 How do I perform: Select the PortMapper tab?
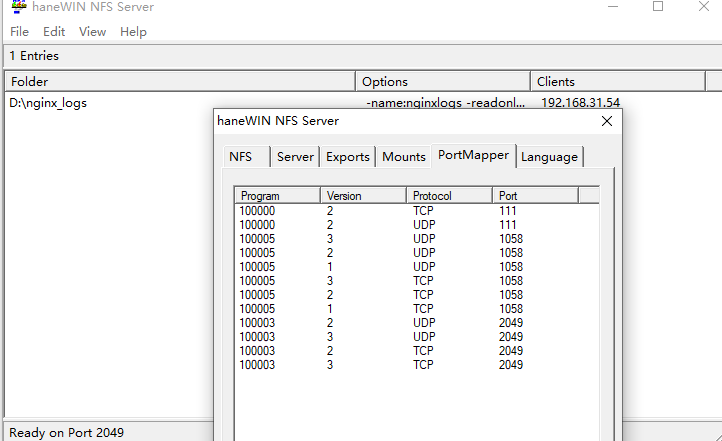tap(473, 156)
